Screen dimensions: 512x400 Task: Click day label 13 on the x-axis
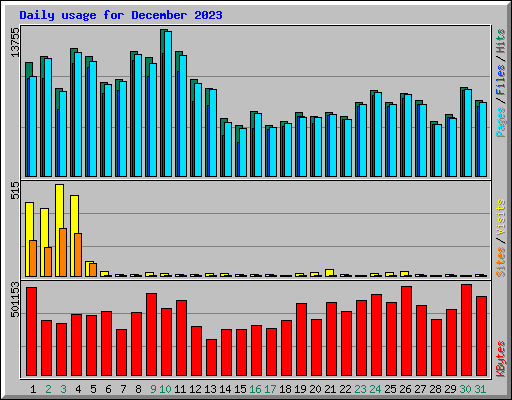coord(210,389)
